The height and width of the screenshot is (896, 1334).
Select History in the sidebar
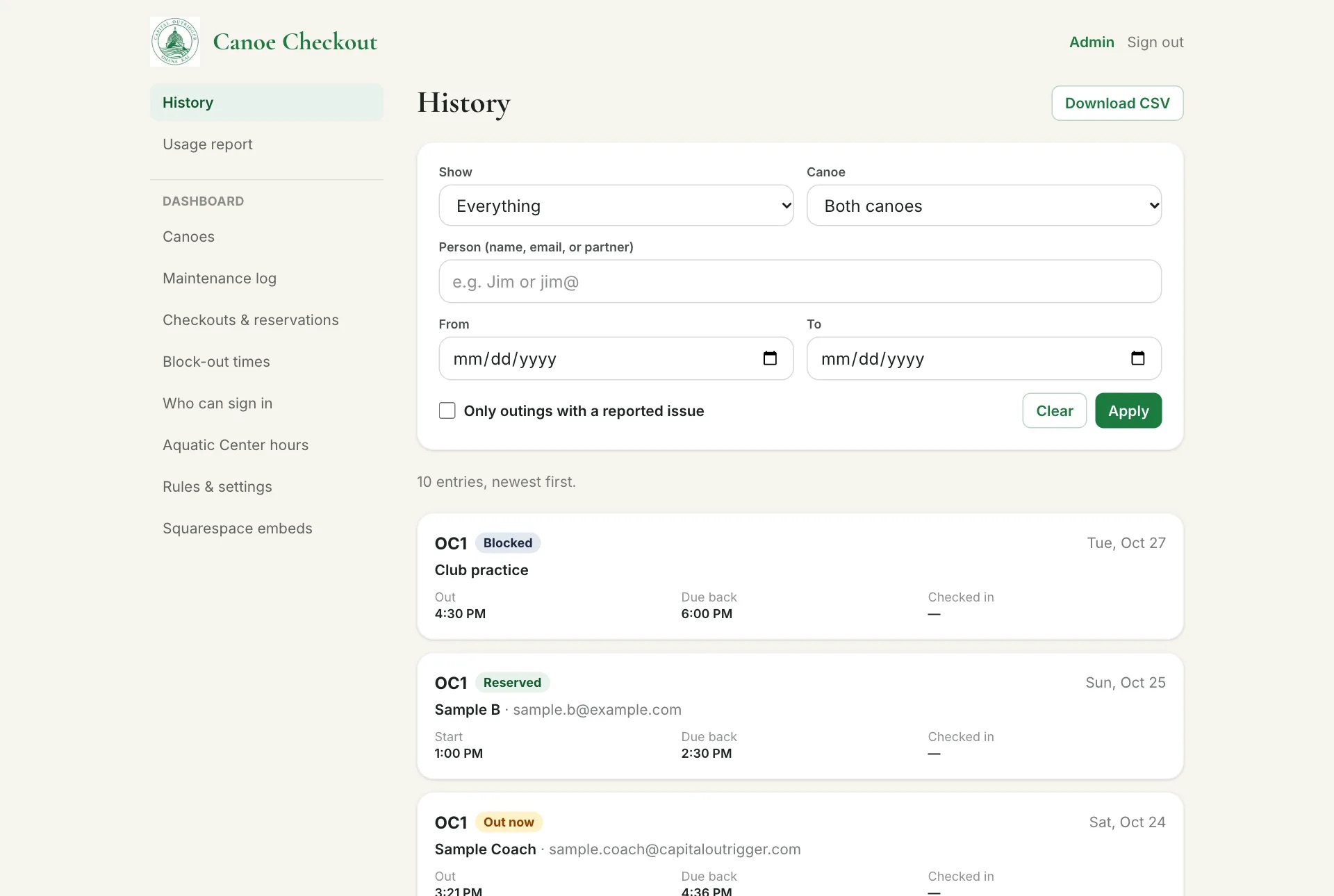pyautogui.click(x=267, y=103)
